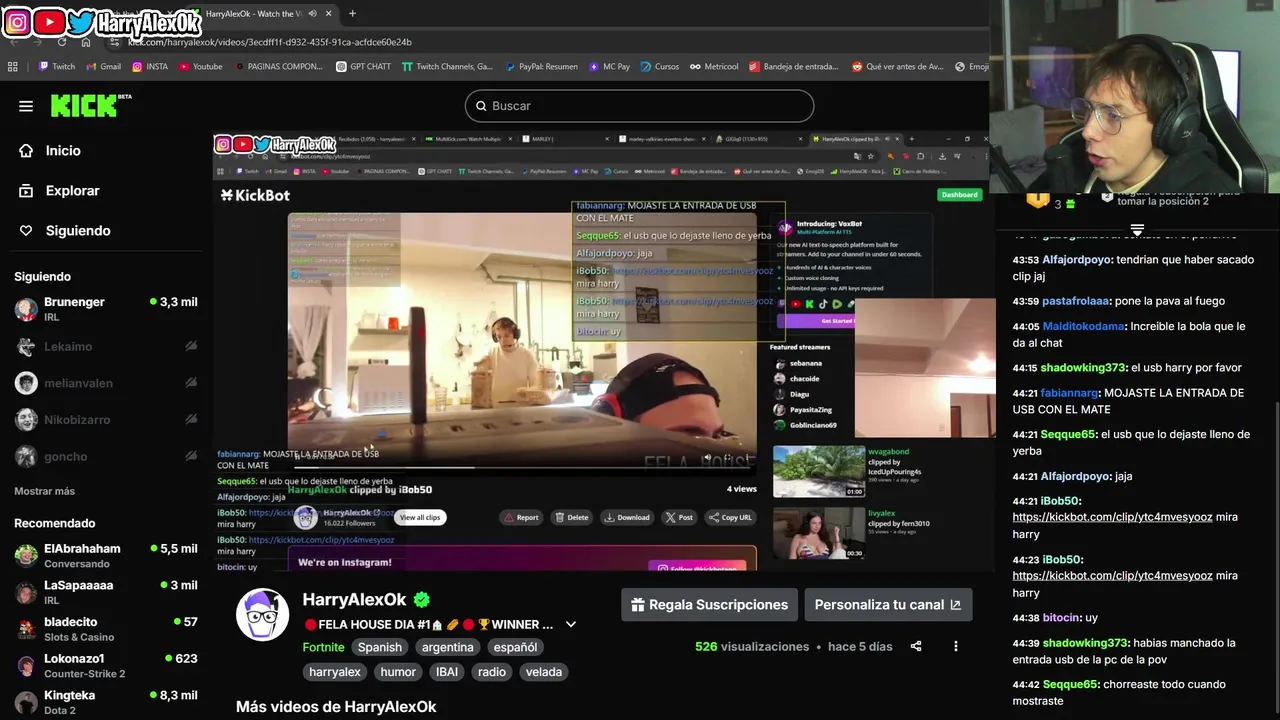The width and height of the screenshot is (1280, 720).
Task: Open Nikobizarro followed channel
Action: [105, 420]
